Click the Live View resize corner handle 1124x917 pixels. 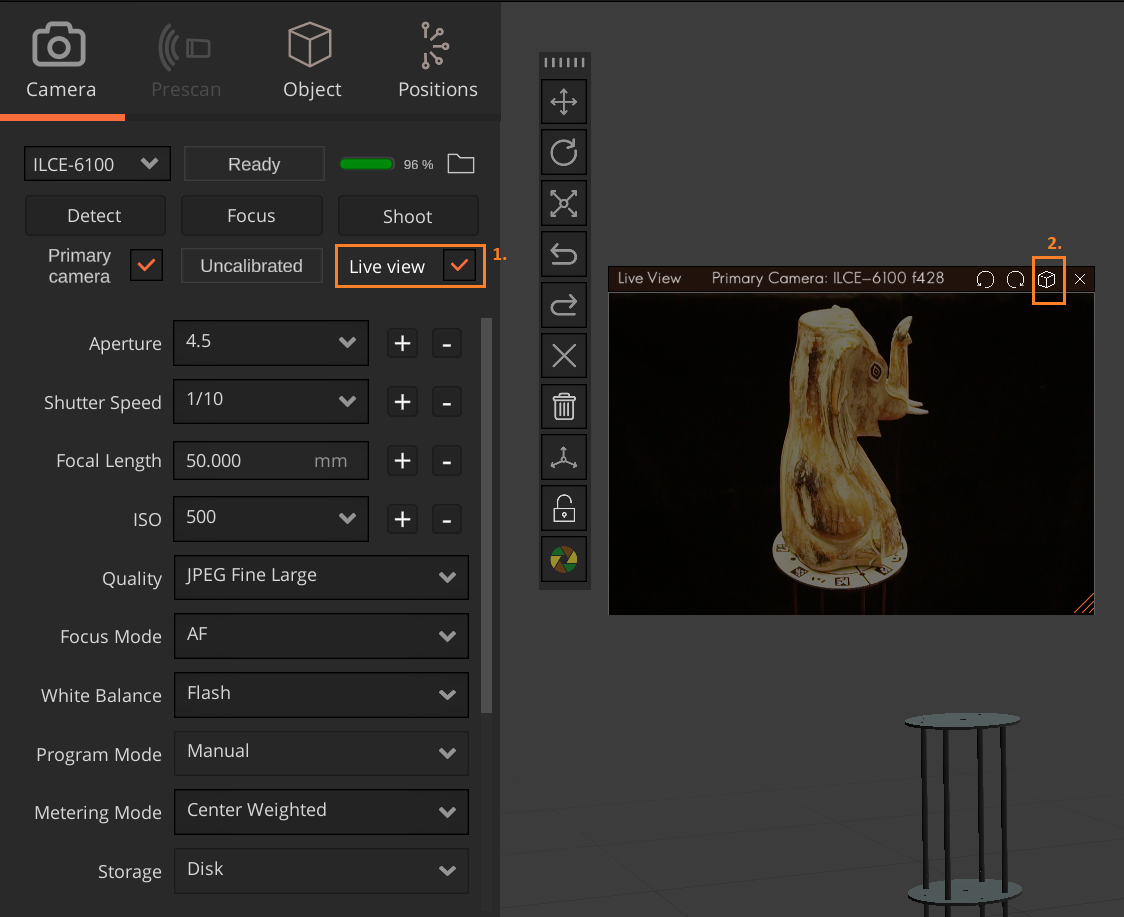tap(1085, 604)
